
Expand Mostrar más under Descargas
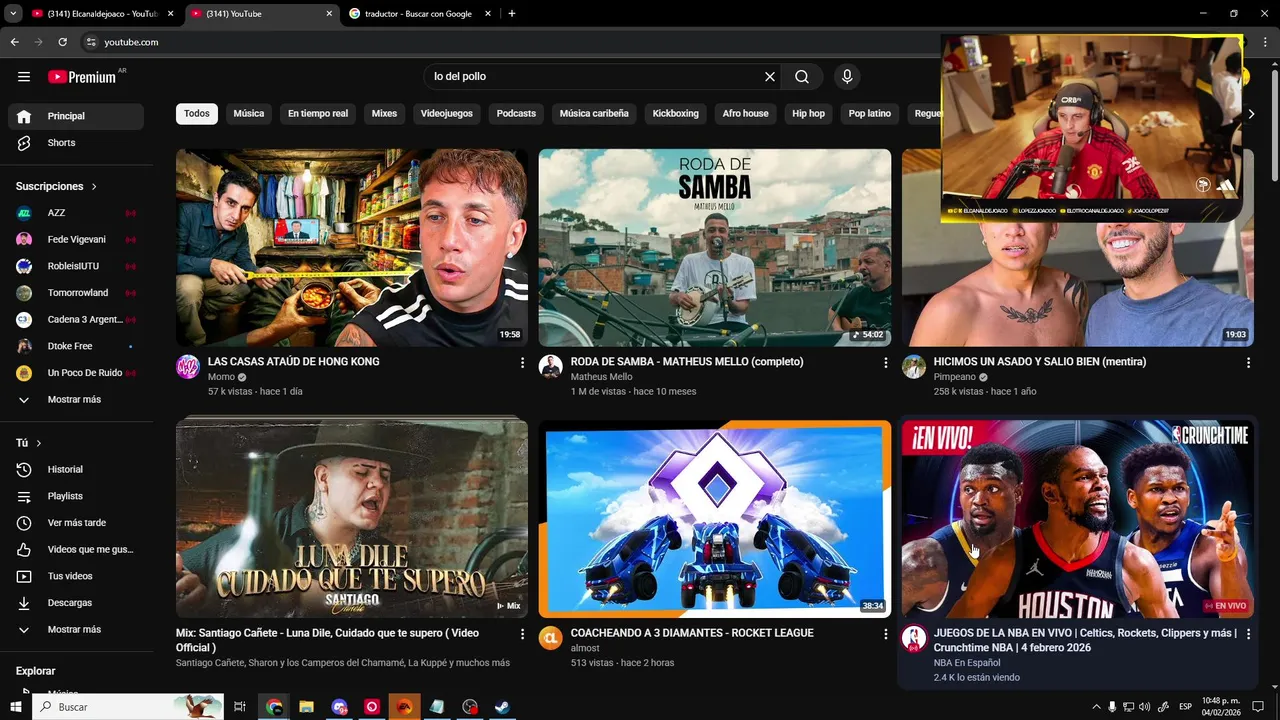[x=76, y=630]
